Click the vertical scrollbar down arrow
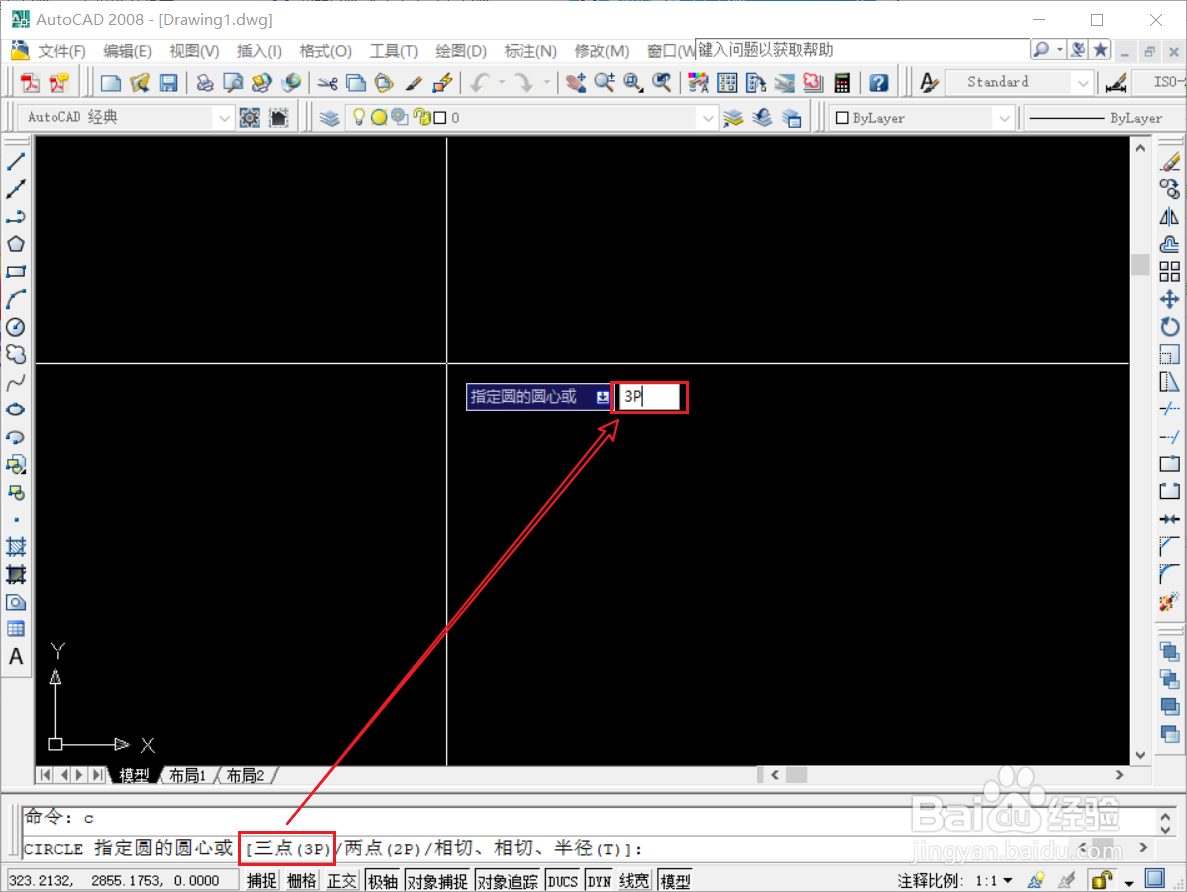The width and height of the screenshot is (1187, 892). (1140, 755)
